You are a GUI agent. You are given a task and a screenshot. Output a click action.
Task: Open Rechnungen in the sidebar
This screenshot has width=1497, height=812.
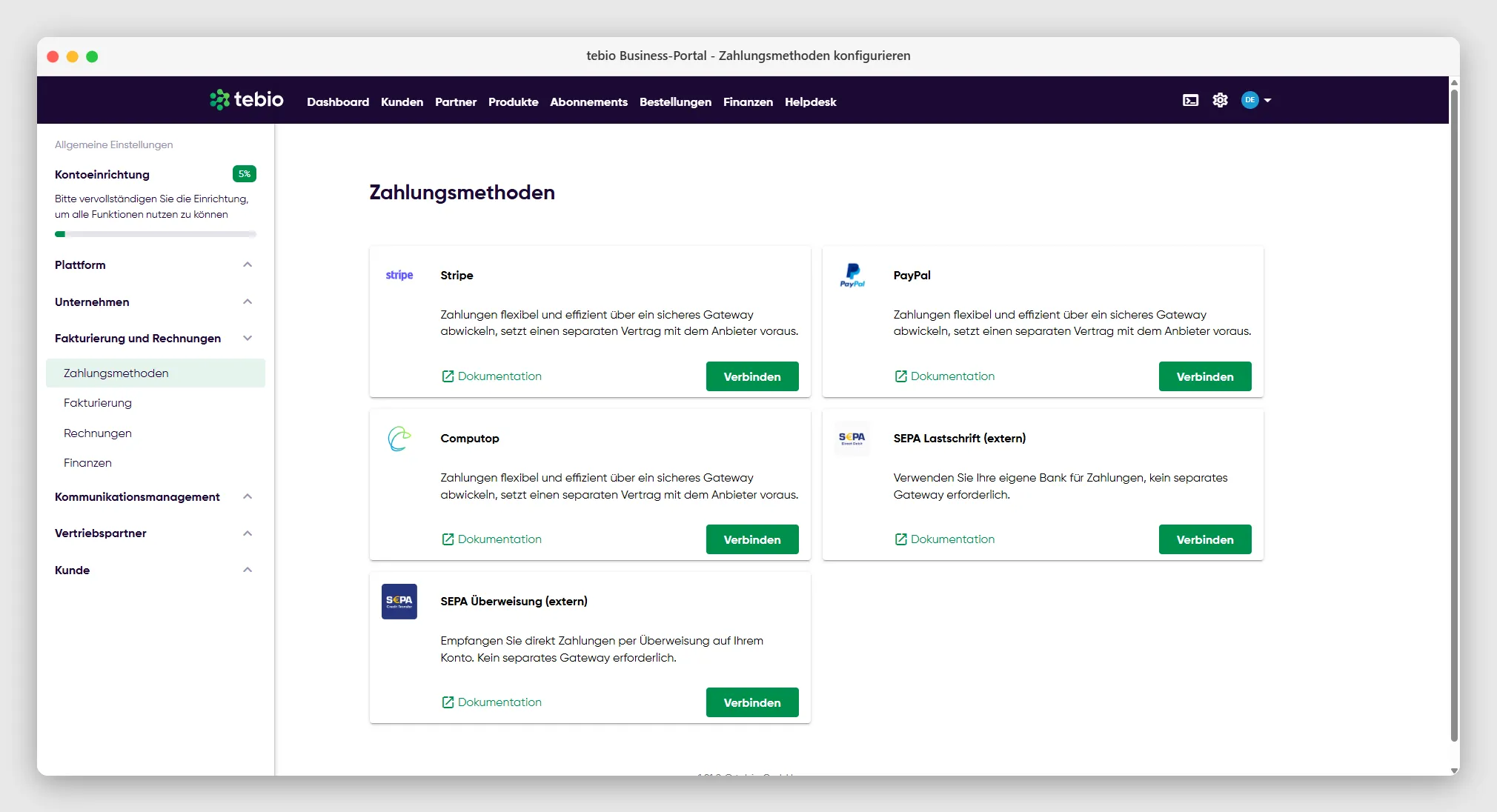pos(98,433)
